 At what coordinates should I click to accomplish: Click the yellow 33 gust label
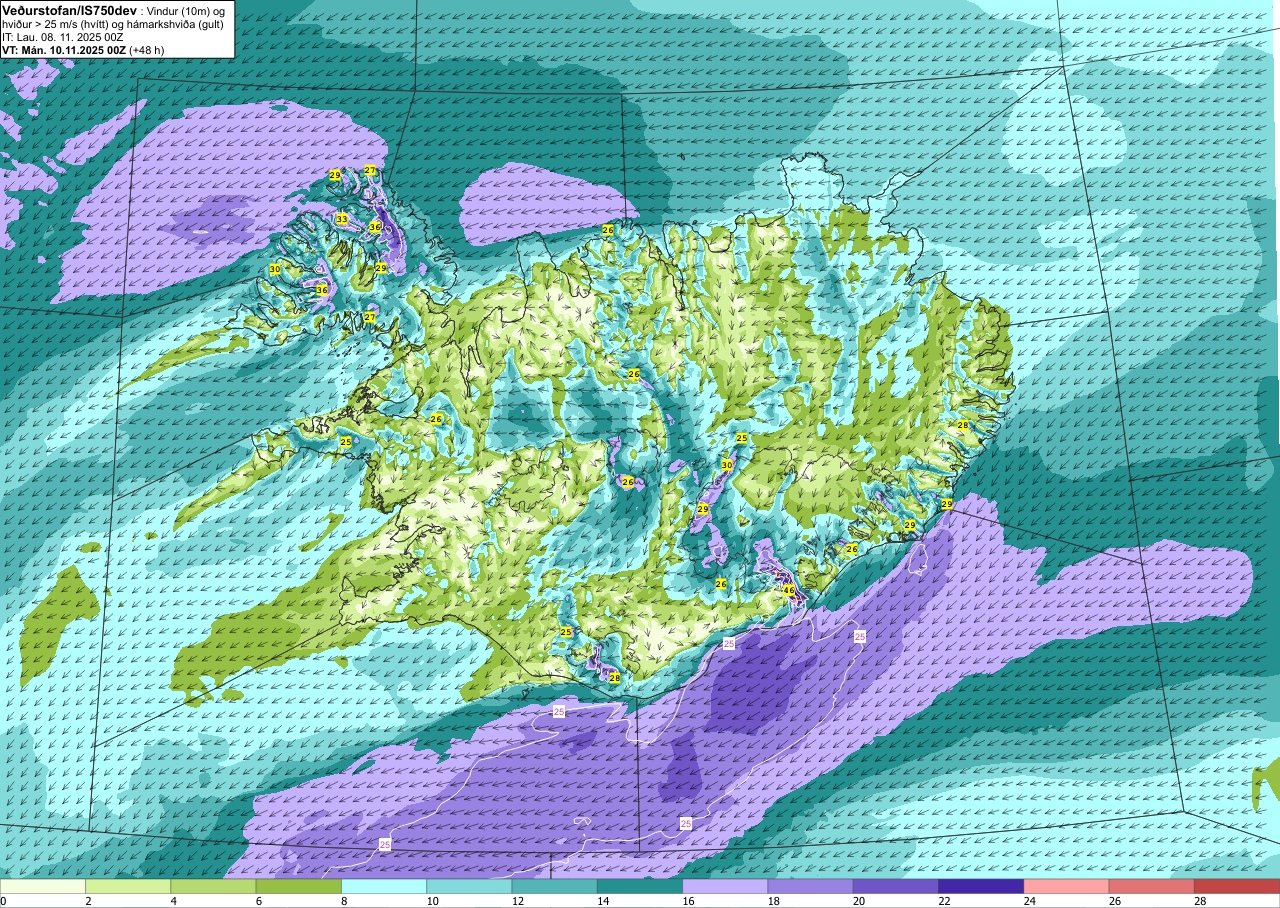click(342, 219)
